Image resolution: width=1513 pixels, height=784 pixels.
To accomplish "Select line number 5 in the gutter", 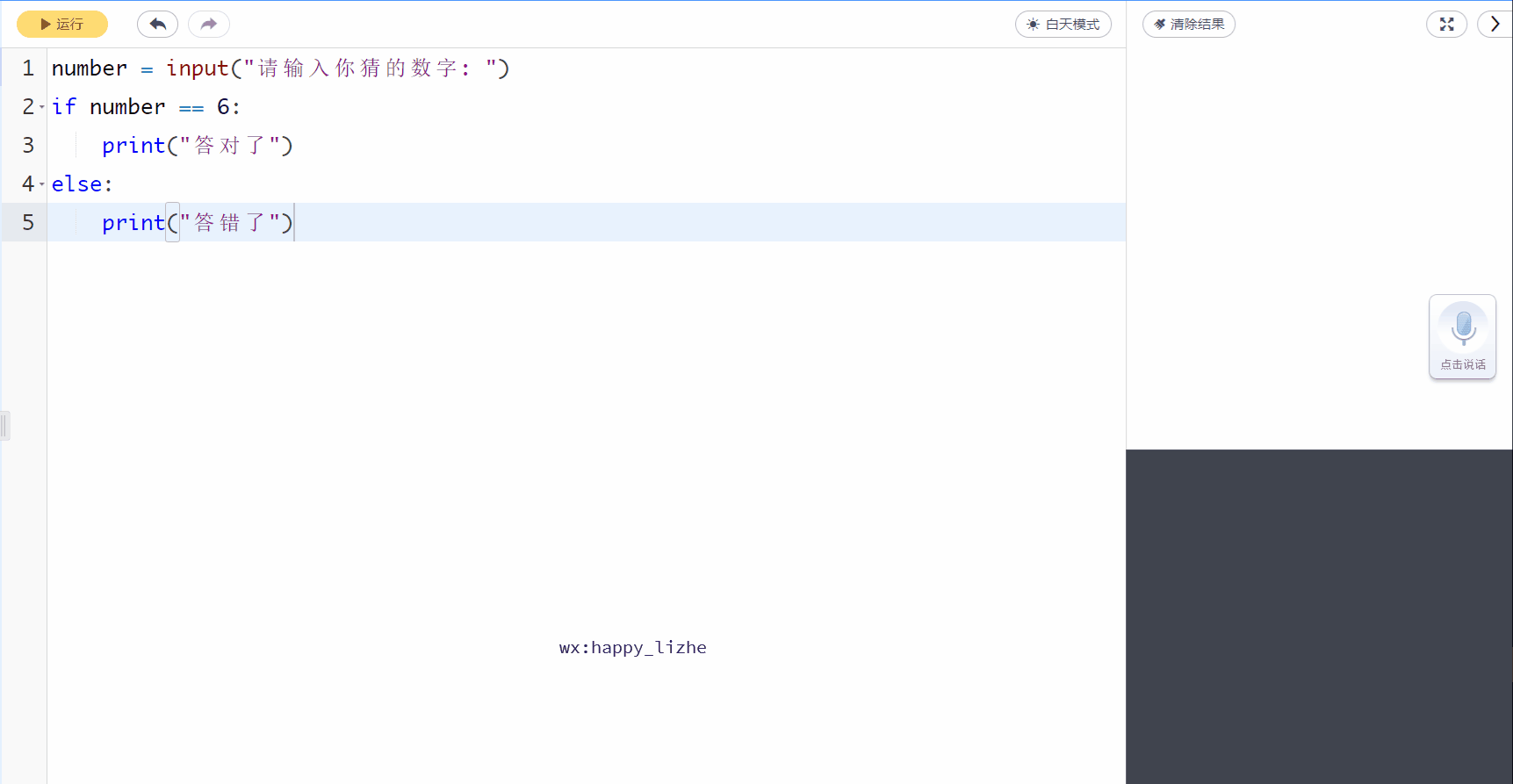I will click(28, 223).
